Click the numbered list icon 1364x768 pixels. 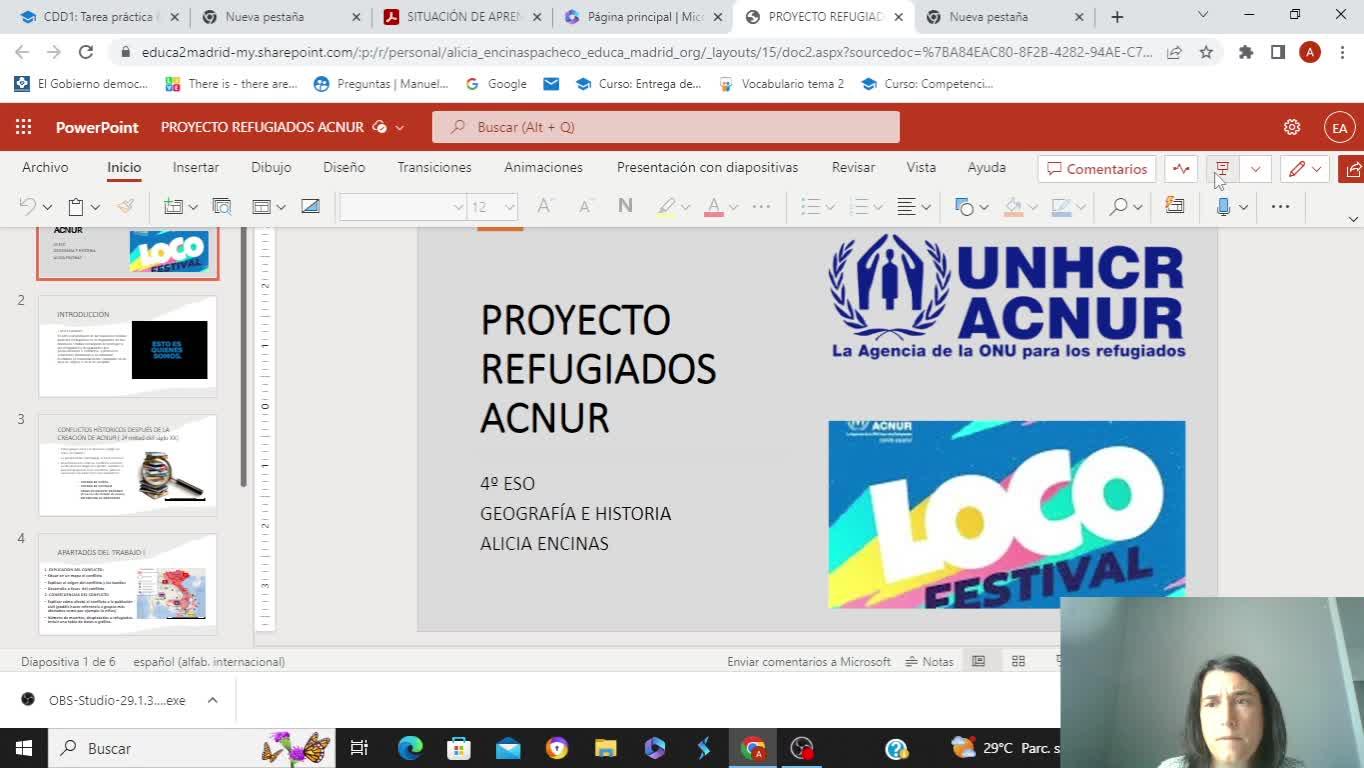[x=858, y=206]
